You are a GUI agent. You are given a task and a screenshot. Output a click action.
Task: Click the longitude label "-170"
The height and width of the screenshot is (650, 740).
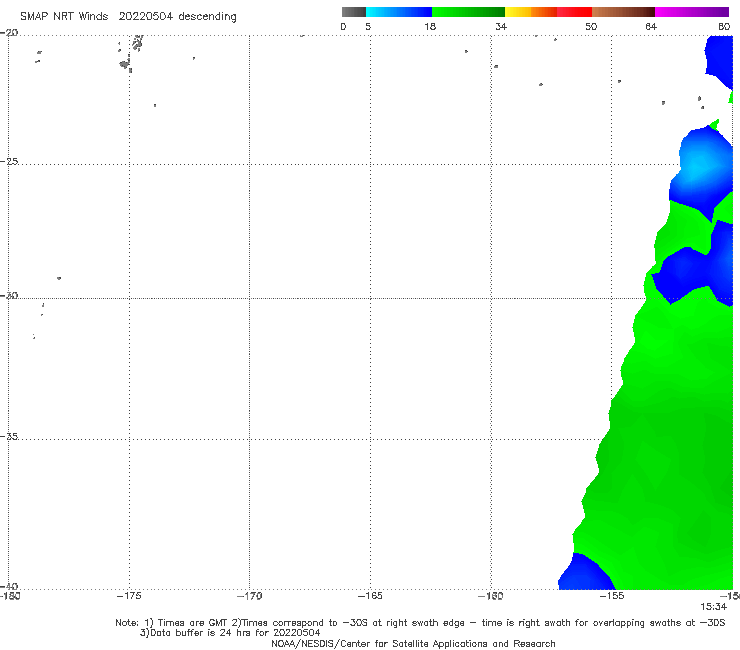tap(250, 596)
